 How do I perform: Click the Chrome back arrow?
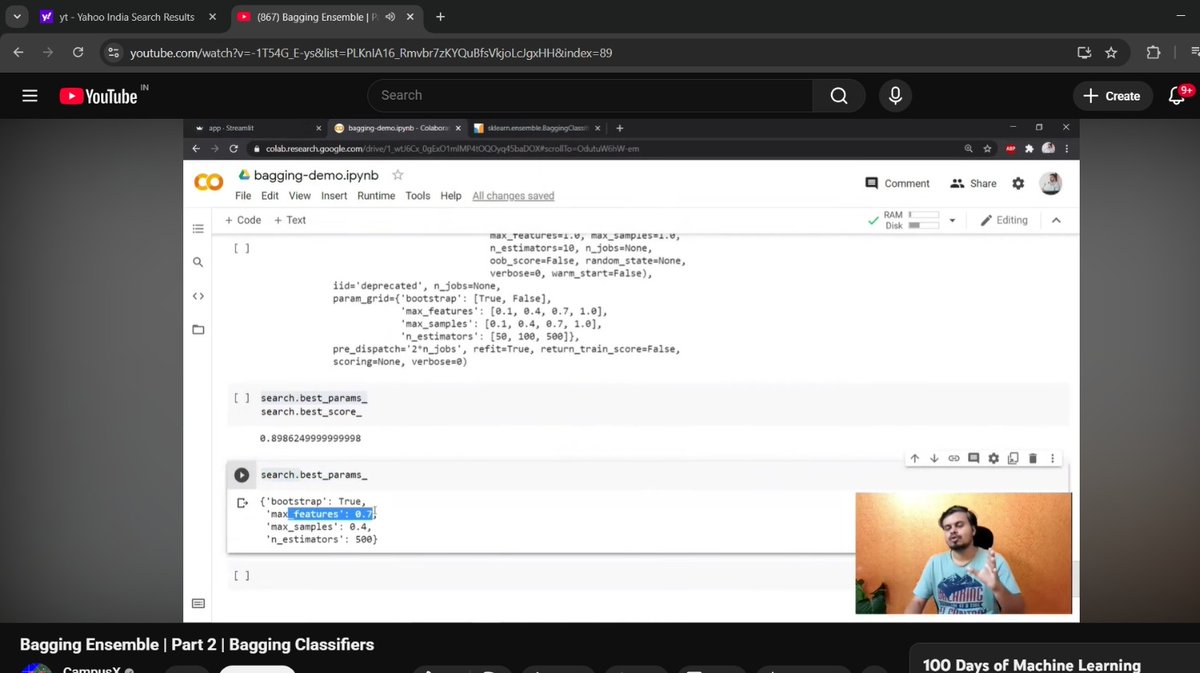tap(19, 52)
